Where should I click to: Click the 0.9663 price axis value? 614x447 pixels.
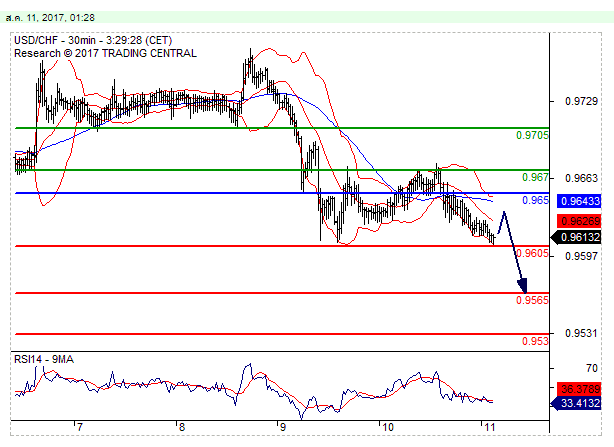[x=581, y=178]
